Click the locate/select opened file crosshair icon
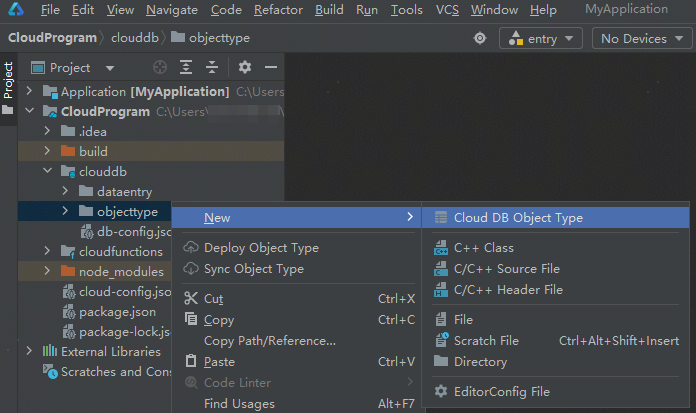 pyautogui.click(x=160, y=68)
